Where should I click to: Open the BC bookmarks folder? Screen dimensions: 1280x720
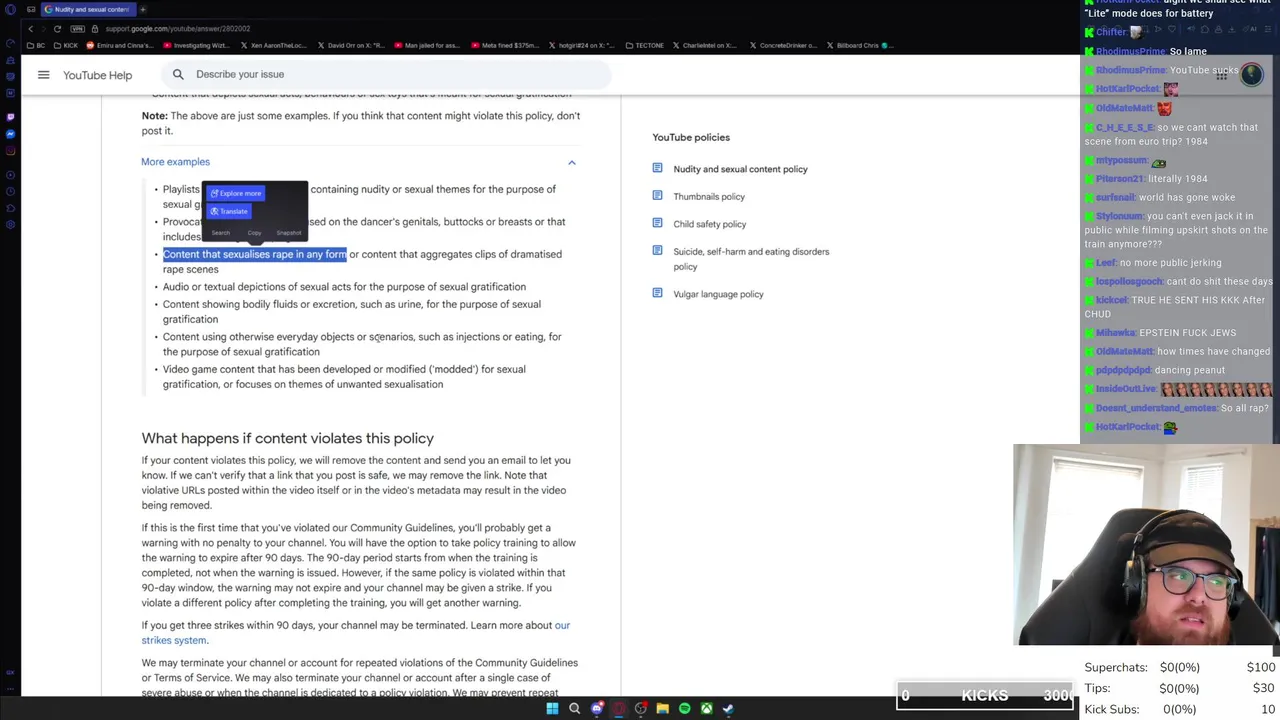[37, 45]
